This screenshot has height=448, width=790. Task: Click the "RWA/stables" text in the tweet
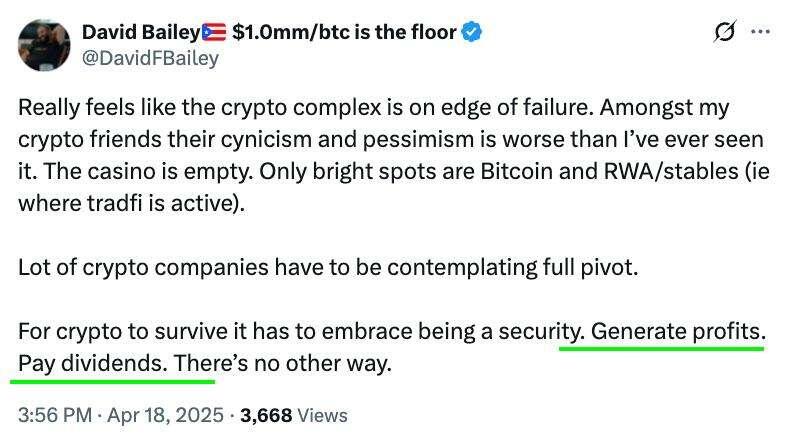pos(671,172)
